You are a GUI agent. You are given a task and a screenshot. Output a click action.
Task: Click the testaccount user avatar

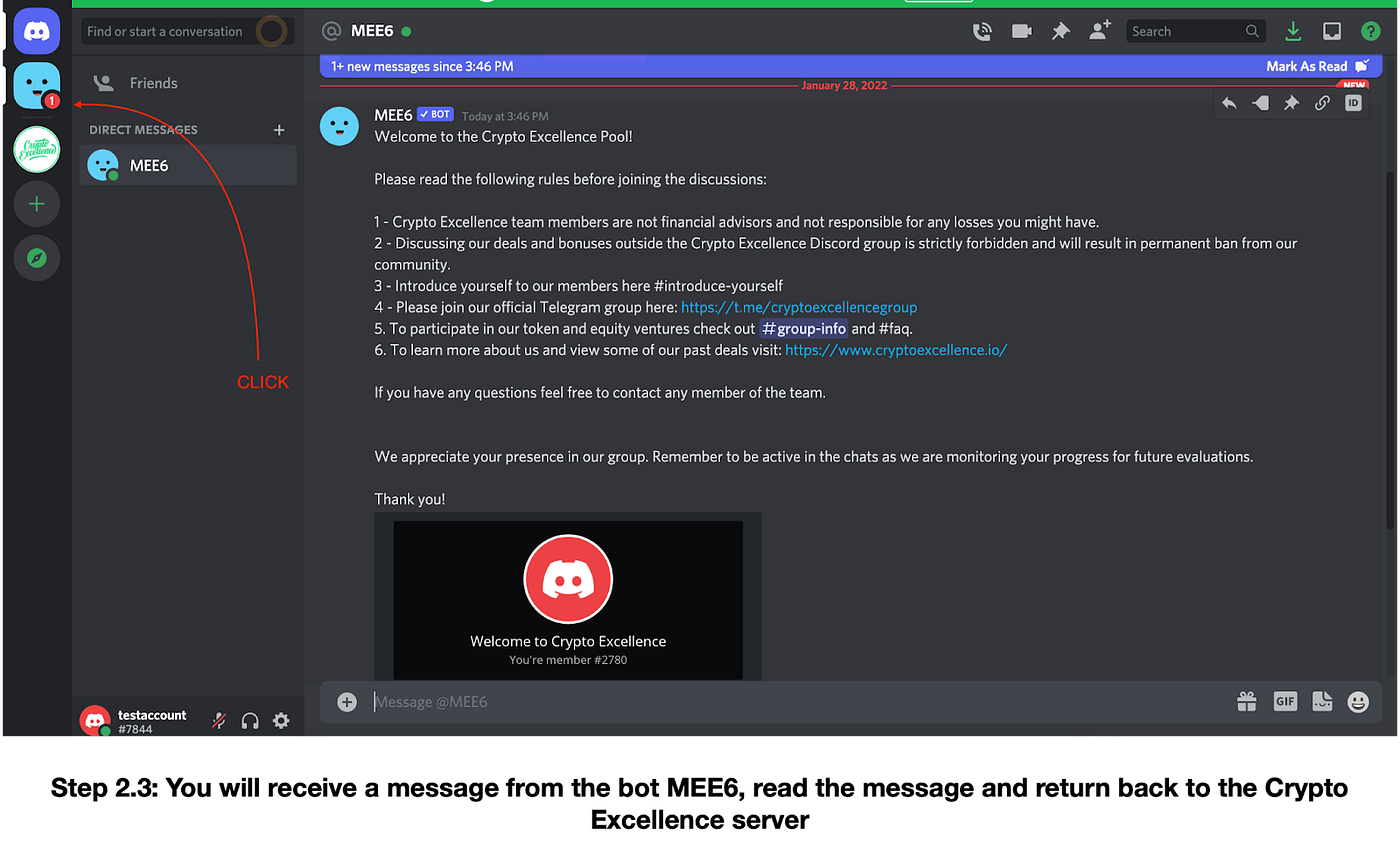pyautogui.click(x=95, y=720)
